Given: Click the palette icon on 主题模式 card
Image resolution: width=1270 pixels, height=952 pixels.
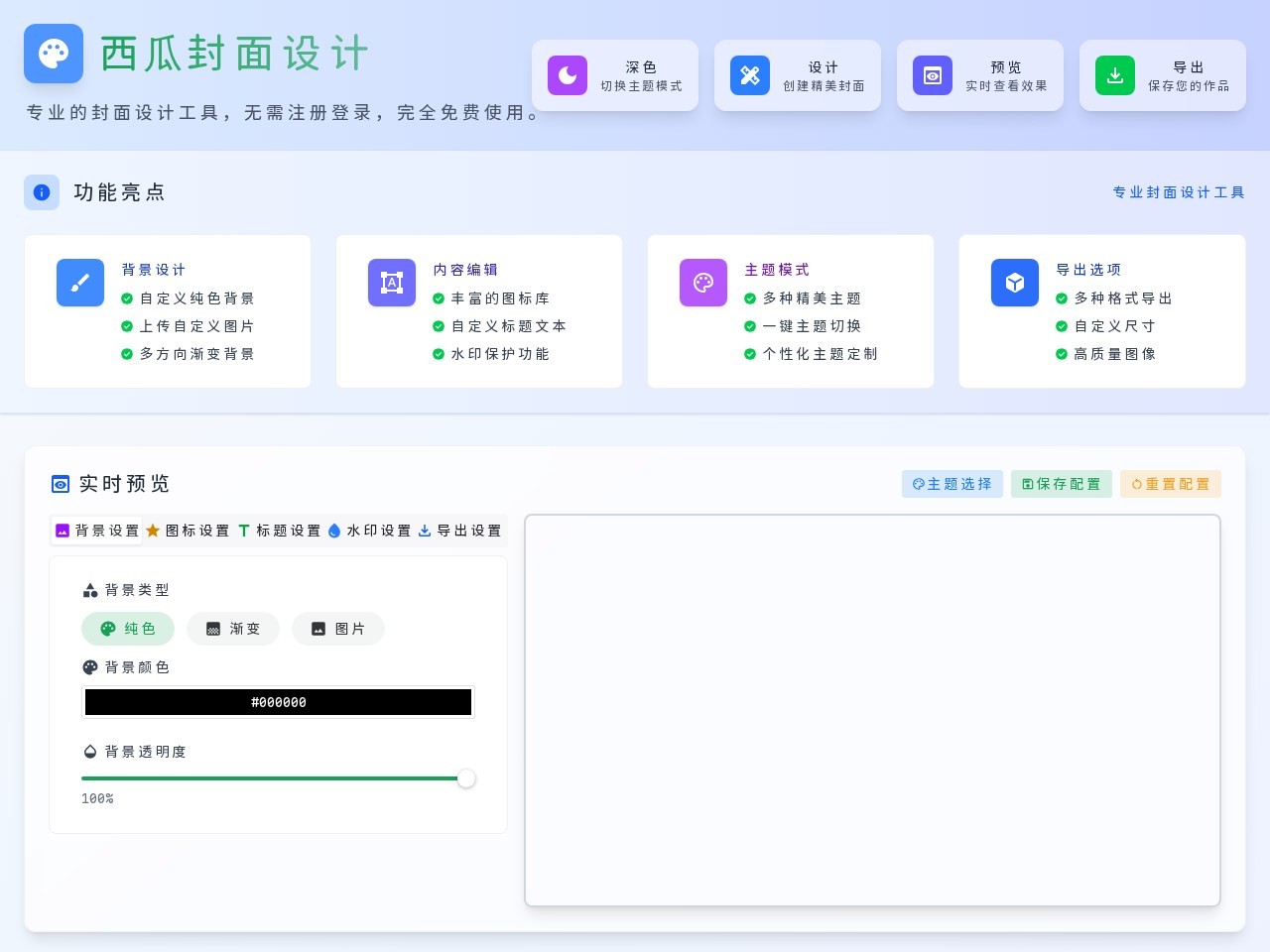Looking at the screenshot, I should coord(703,283).
